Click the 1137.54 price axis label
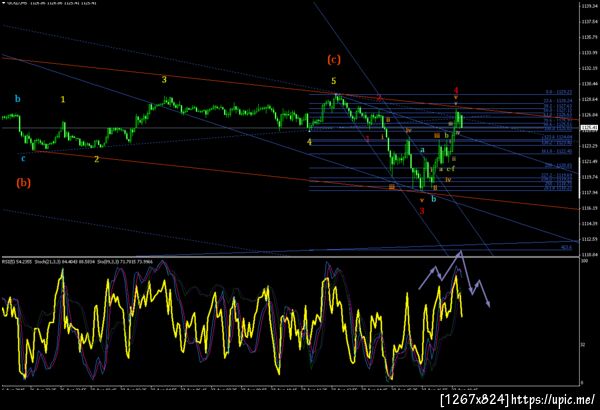This screenshot has width=600, height=410. [590, 21]
